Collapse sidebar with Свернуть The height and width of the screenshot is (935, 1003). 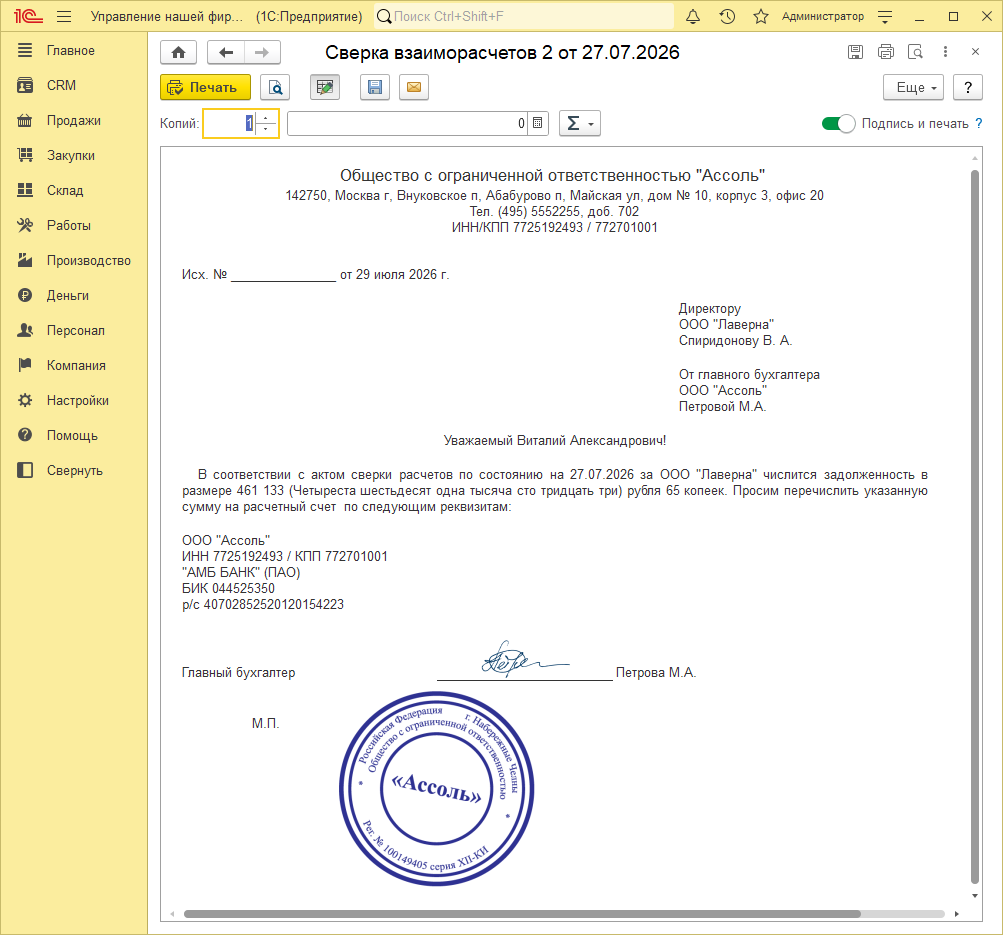click(74, 471)
